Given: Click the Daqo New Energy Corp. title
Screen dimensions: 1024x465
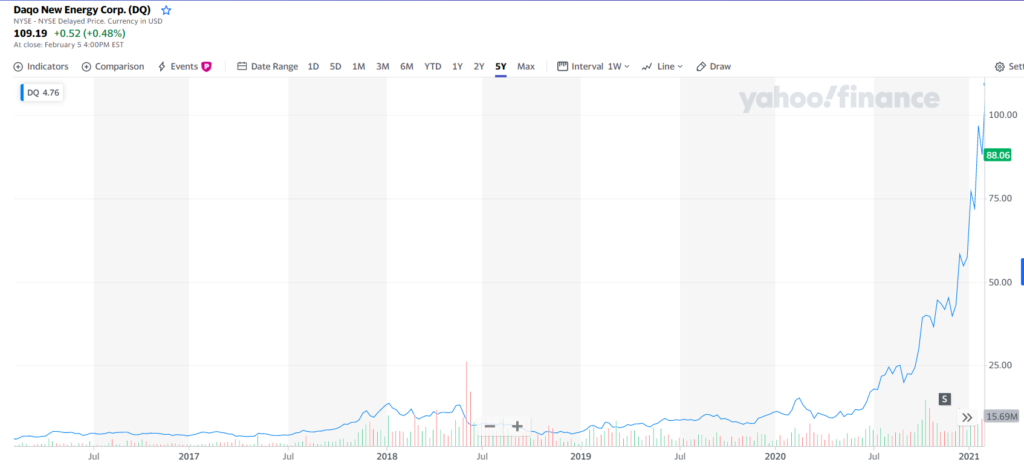Looking at the screenshot, I should click(82, 10).
